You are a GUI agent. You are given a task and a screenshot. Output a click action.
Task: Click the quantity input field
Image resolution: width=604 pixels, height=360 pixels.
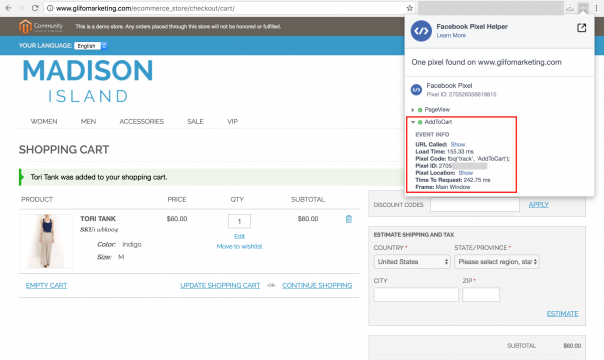[x=239, y=221]
